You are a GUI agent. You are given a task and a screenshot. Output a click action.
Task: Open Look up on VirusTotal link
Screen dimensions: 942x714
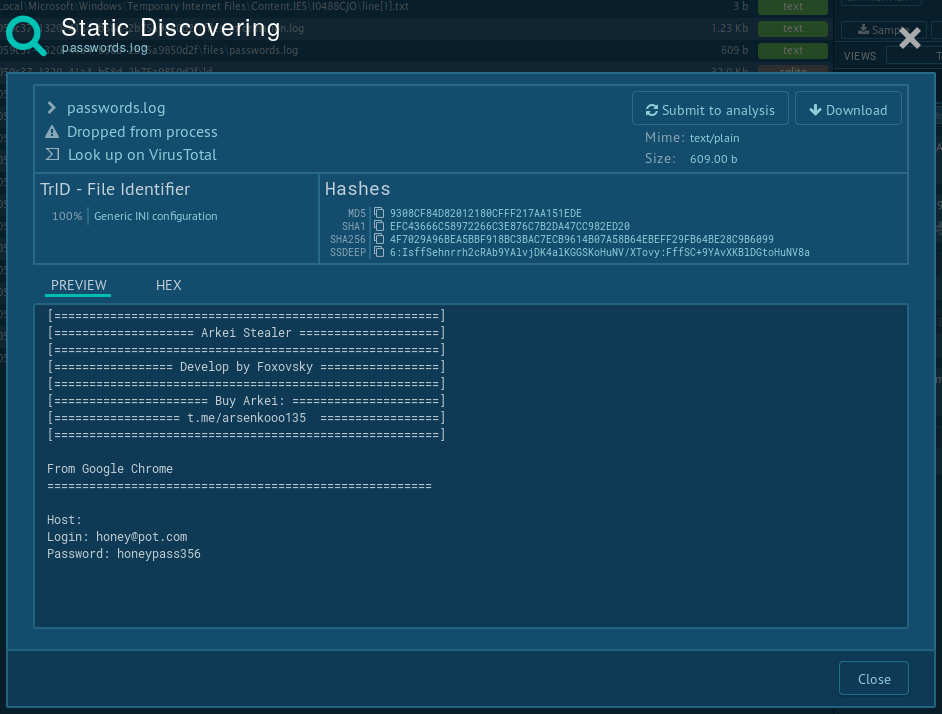pos(142,155)
